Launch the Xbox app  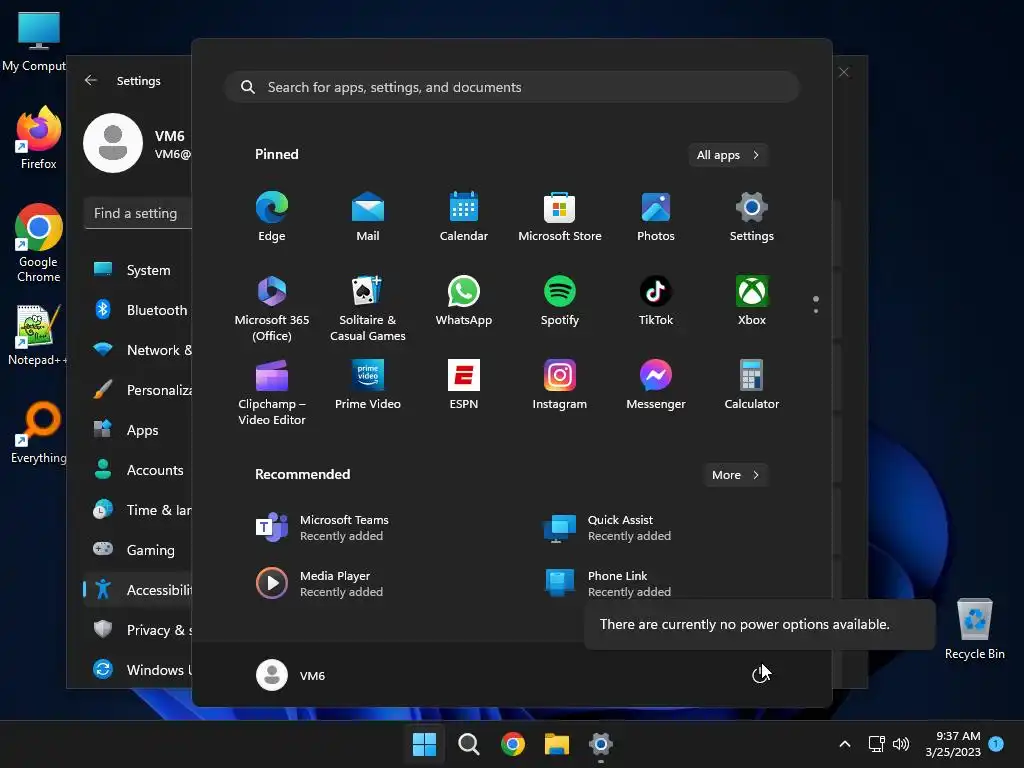(752, 301)
